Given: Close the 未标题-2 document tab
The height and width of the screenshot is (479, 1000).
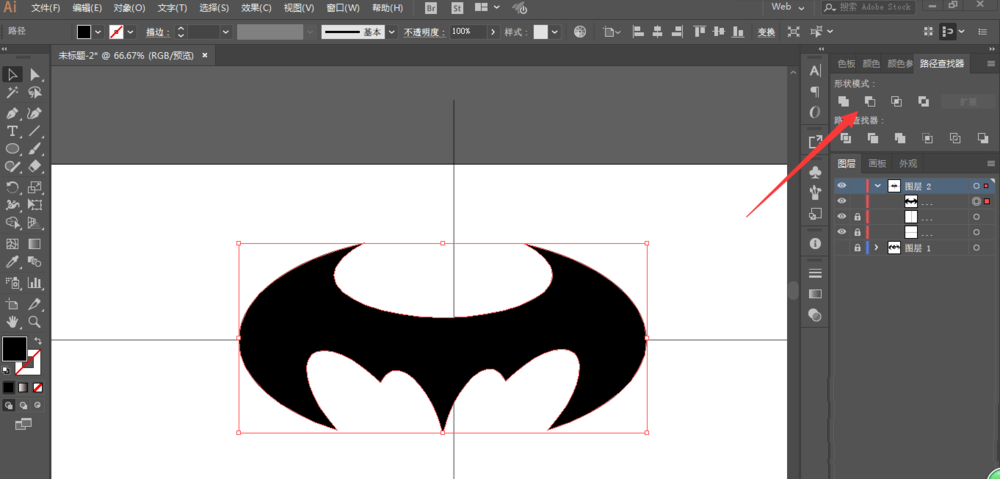Looking at the screenshot, I should 205,55.
